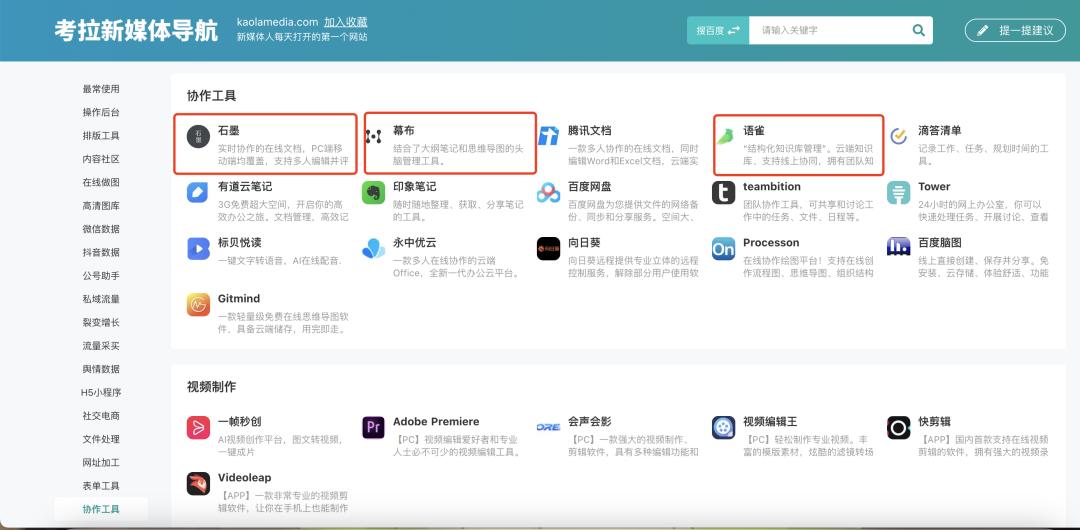Click the Videoleap icon

tap(198, 483)
